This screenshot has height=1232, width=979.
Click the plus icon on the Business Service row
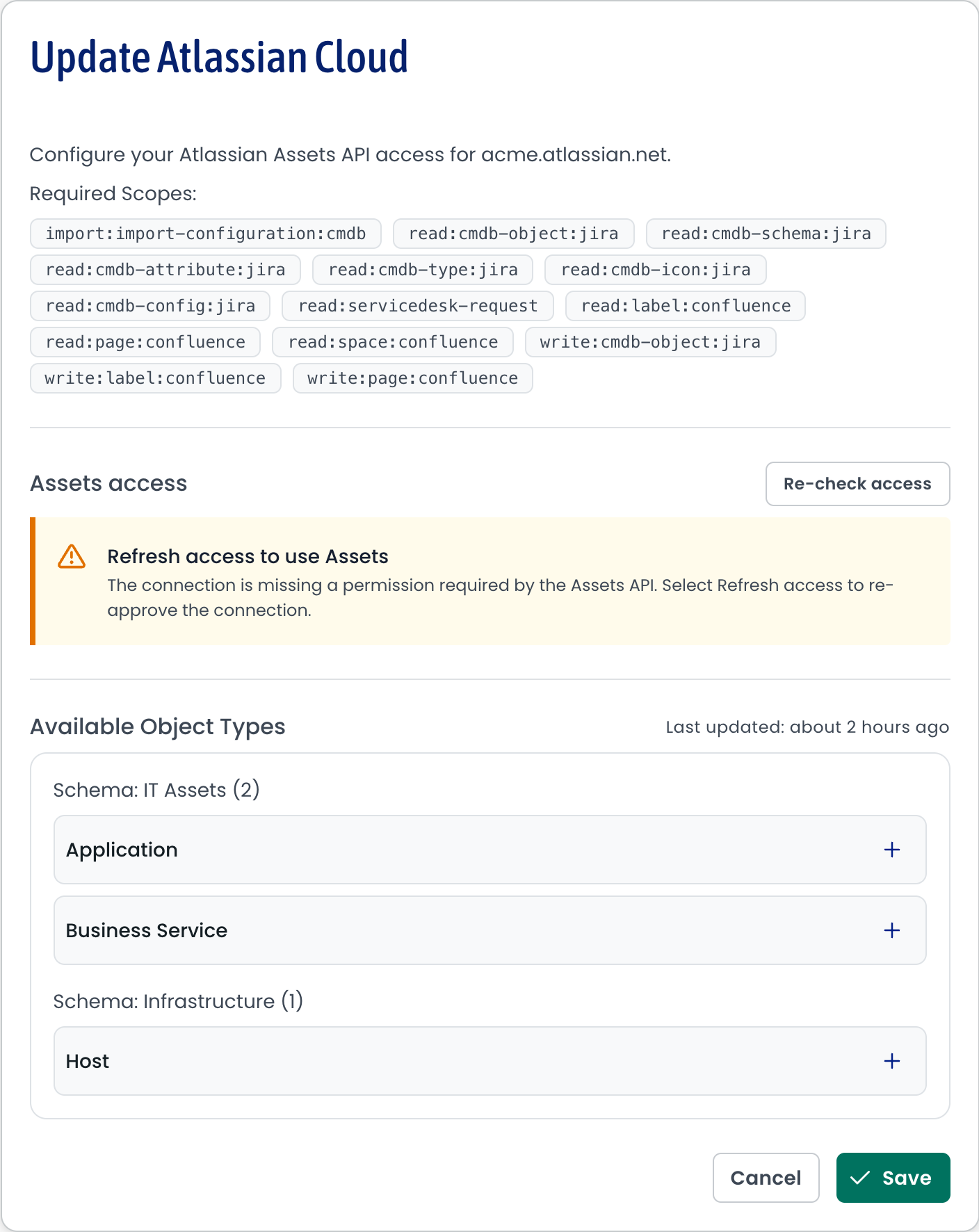[892, 930]
